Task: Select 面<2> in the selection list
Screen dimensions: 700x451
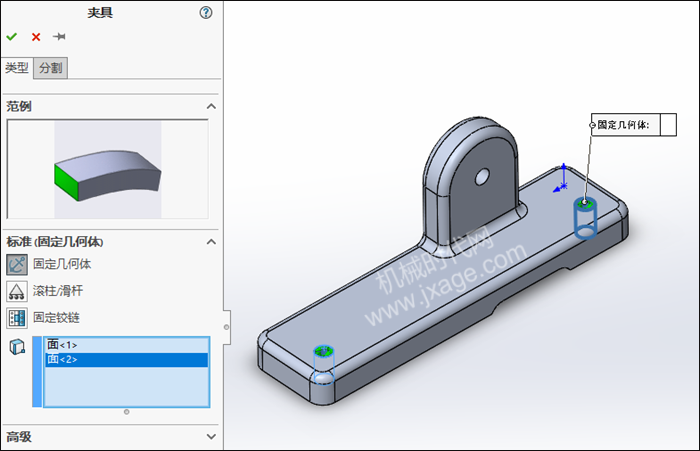Action: pos(127,359)
